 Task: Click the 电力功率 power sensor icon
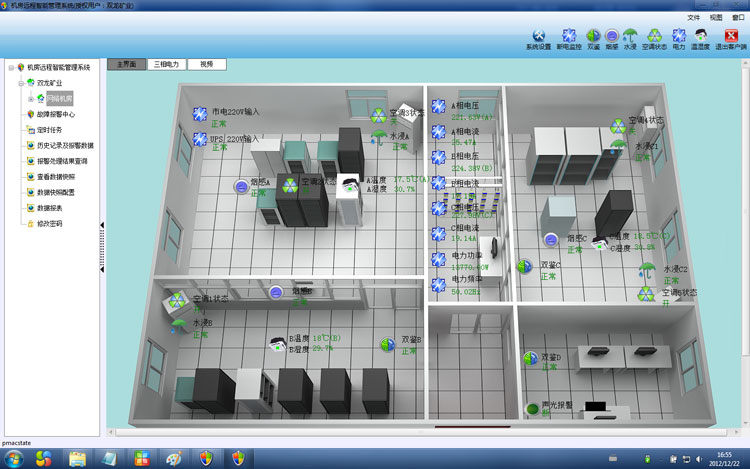(438, 257)
